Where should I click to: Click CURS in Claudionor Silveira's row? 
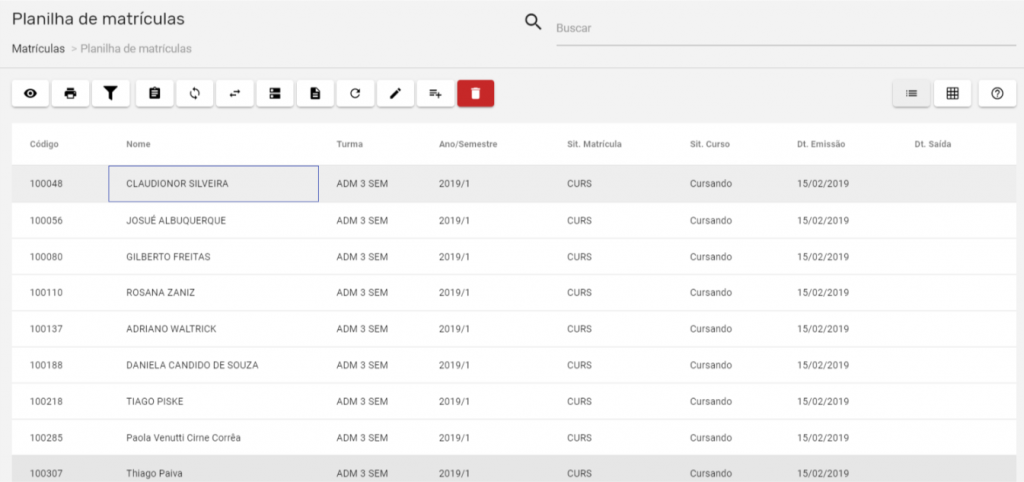click(579, 184)
